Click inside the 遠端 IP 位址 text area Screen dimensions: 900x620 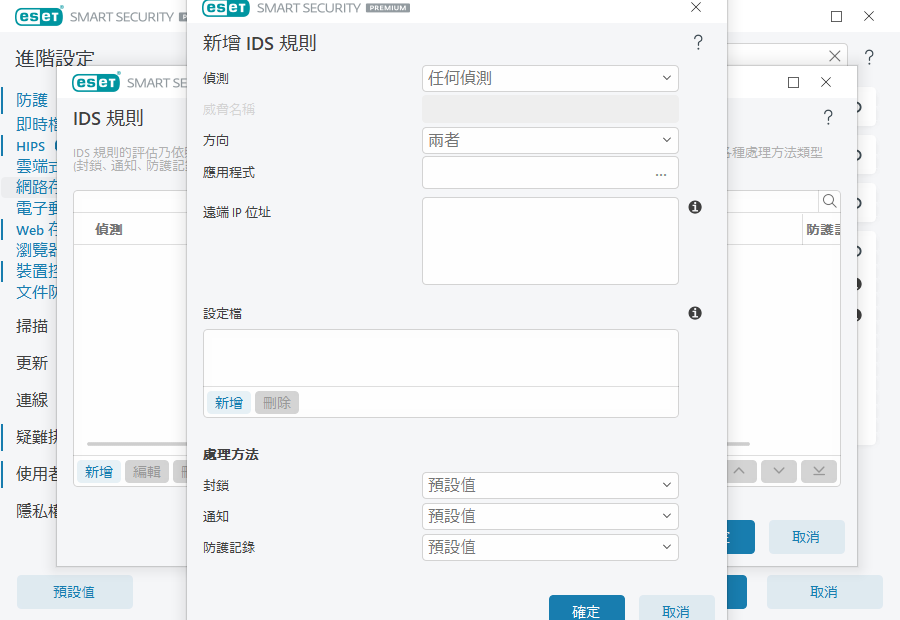pos(550,240)
